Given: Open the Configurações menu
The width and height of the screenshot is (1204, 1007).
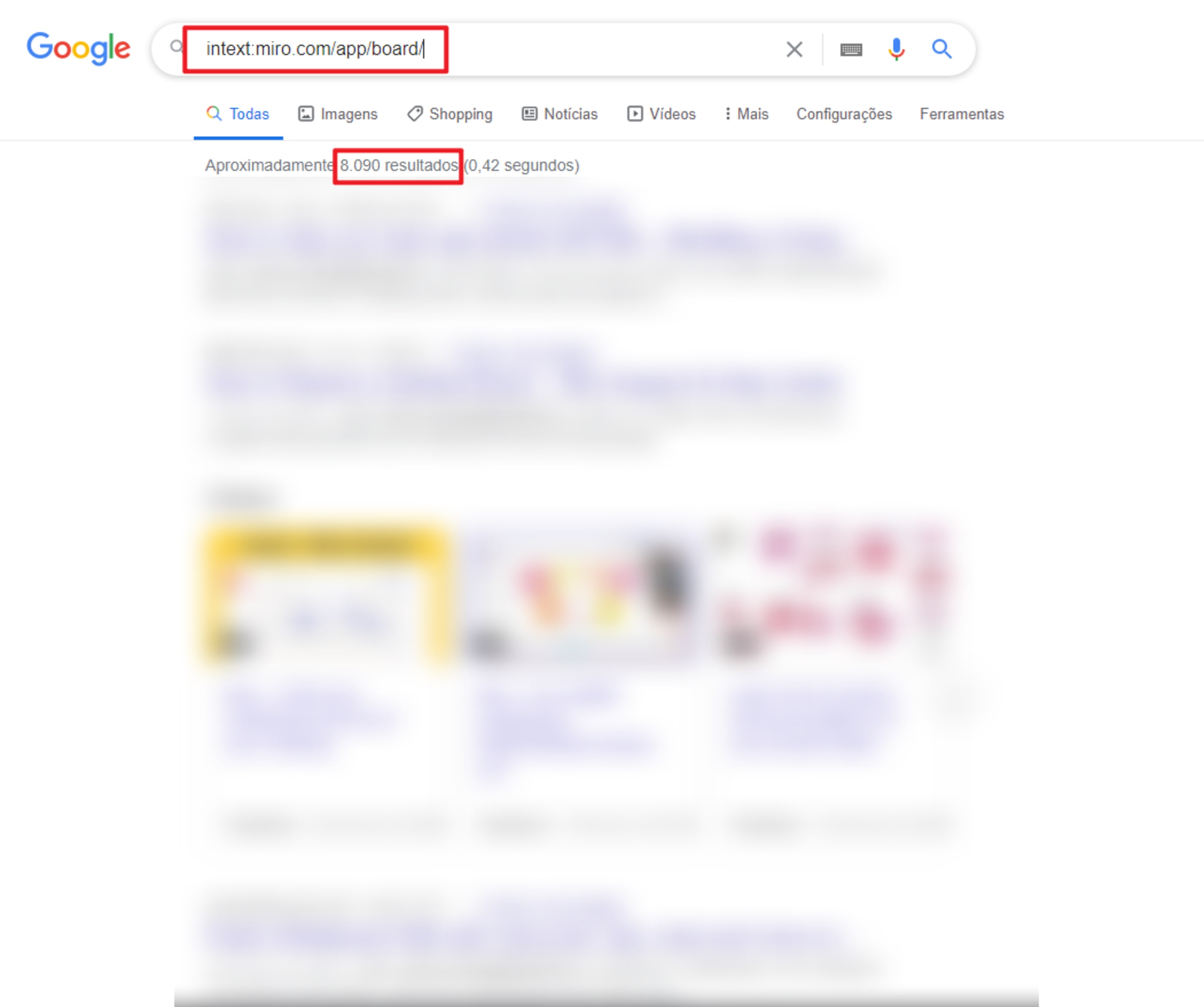Looking at the screenshot, I should (844, 114).
